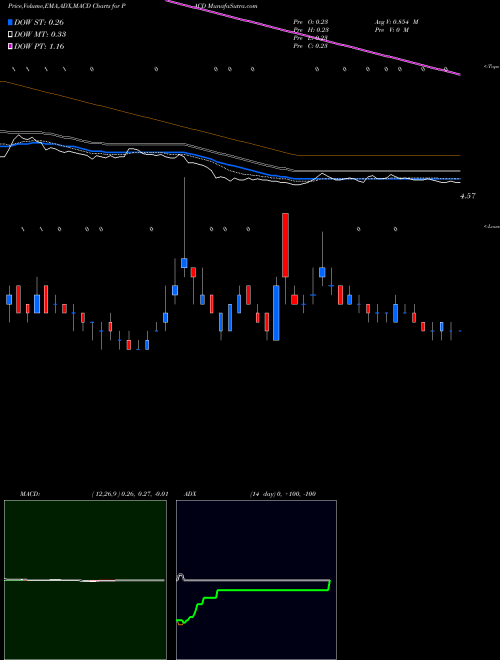The image size is (500, 660).
Task: Click the chart title 'Price,Volume,EMA,ADX,MACD Charts for P'
Action: [x=66, y=6]
